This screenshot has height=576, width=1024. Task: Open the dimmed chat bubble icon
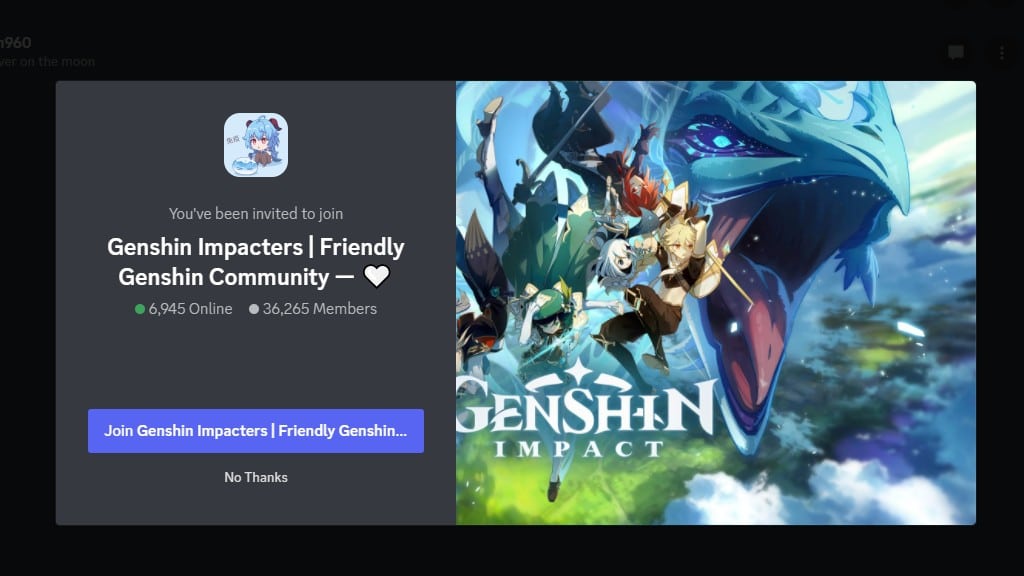956,52
